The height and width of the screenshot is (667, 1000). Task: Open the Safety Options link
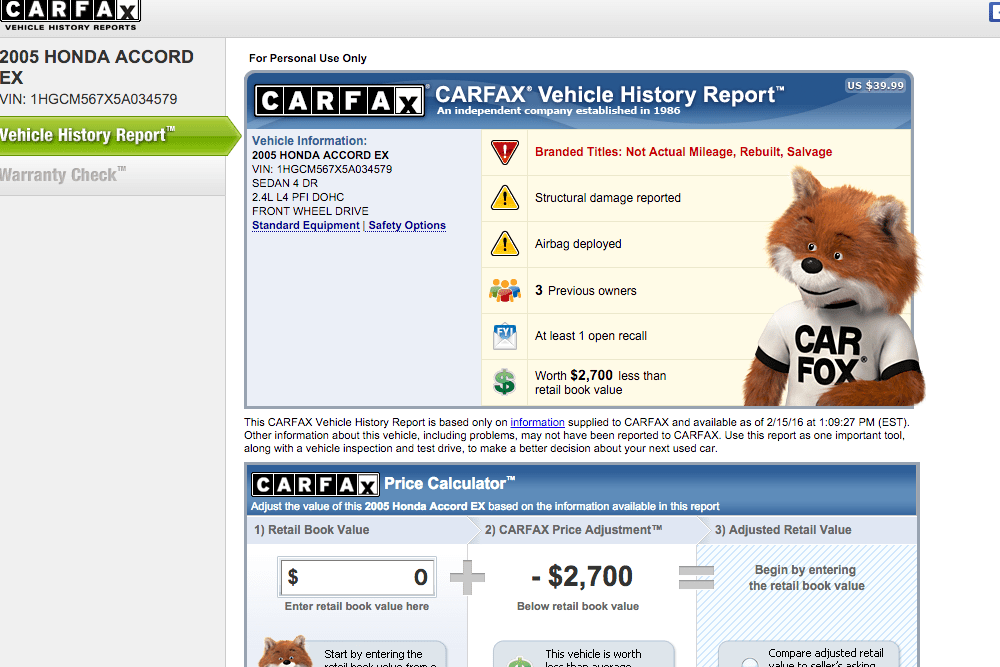(407, 225)
